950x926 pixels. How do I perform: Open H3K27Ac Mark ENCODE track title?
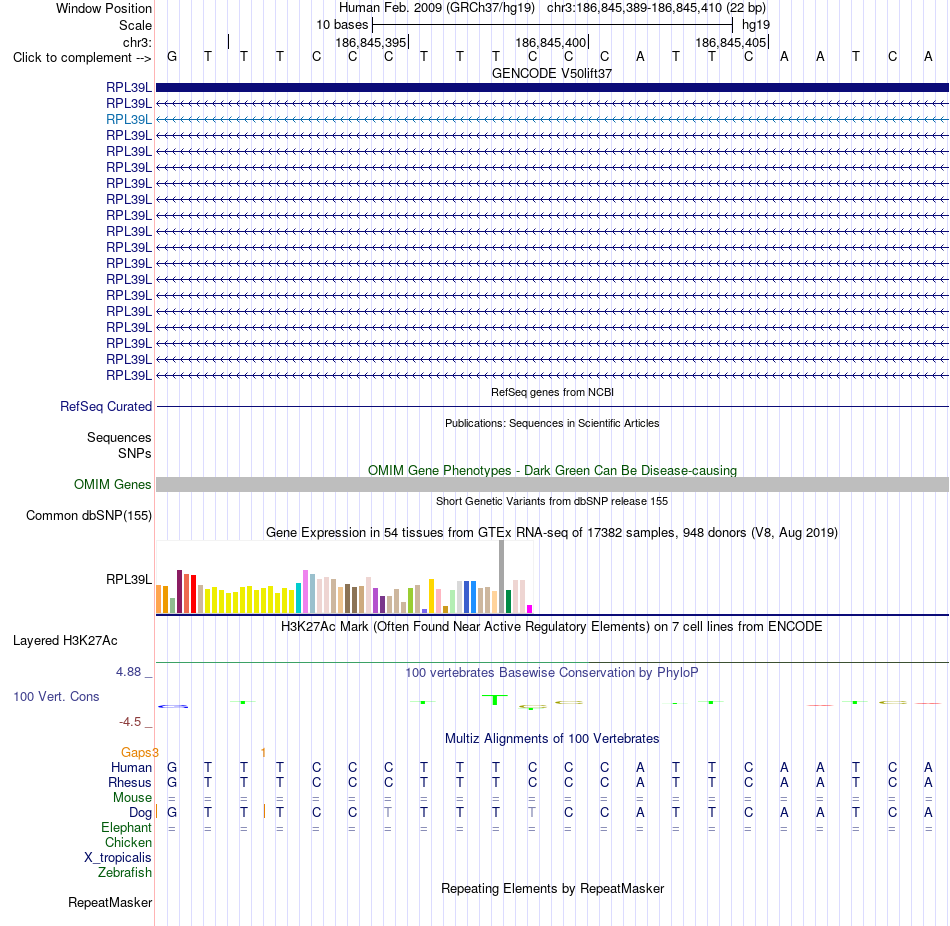(552, 627)
